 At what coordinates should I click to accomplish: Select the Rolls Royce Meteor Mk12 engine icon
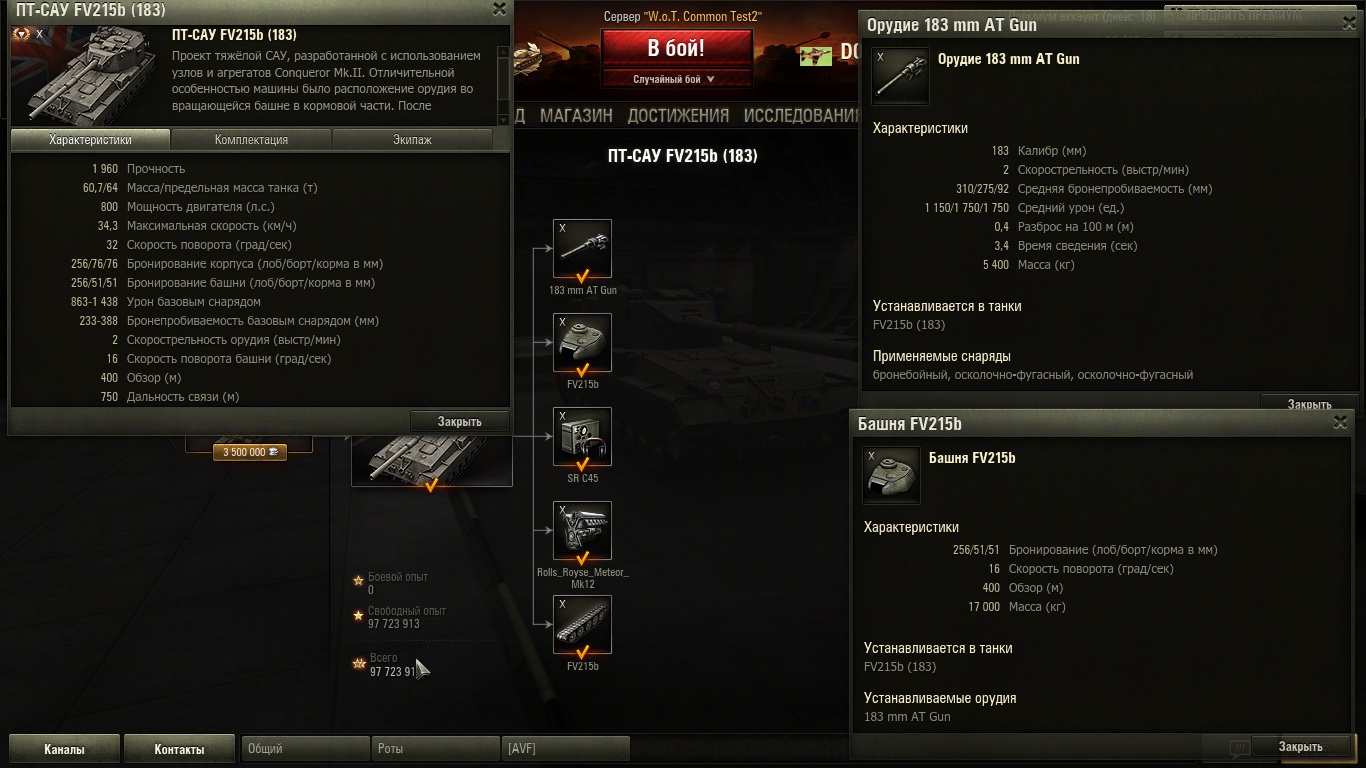[582, 530]
